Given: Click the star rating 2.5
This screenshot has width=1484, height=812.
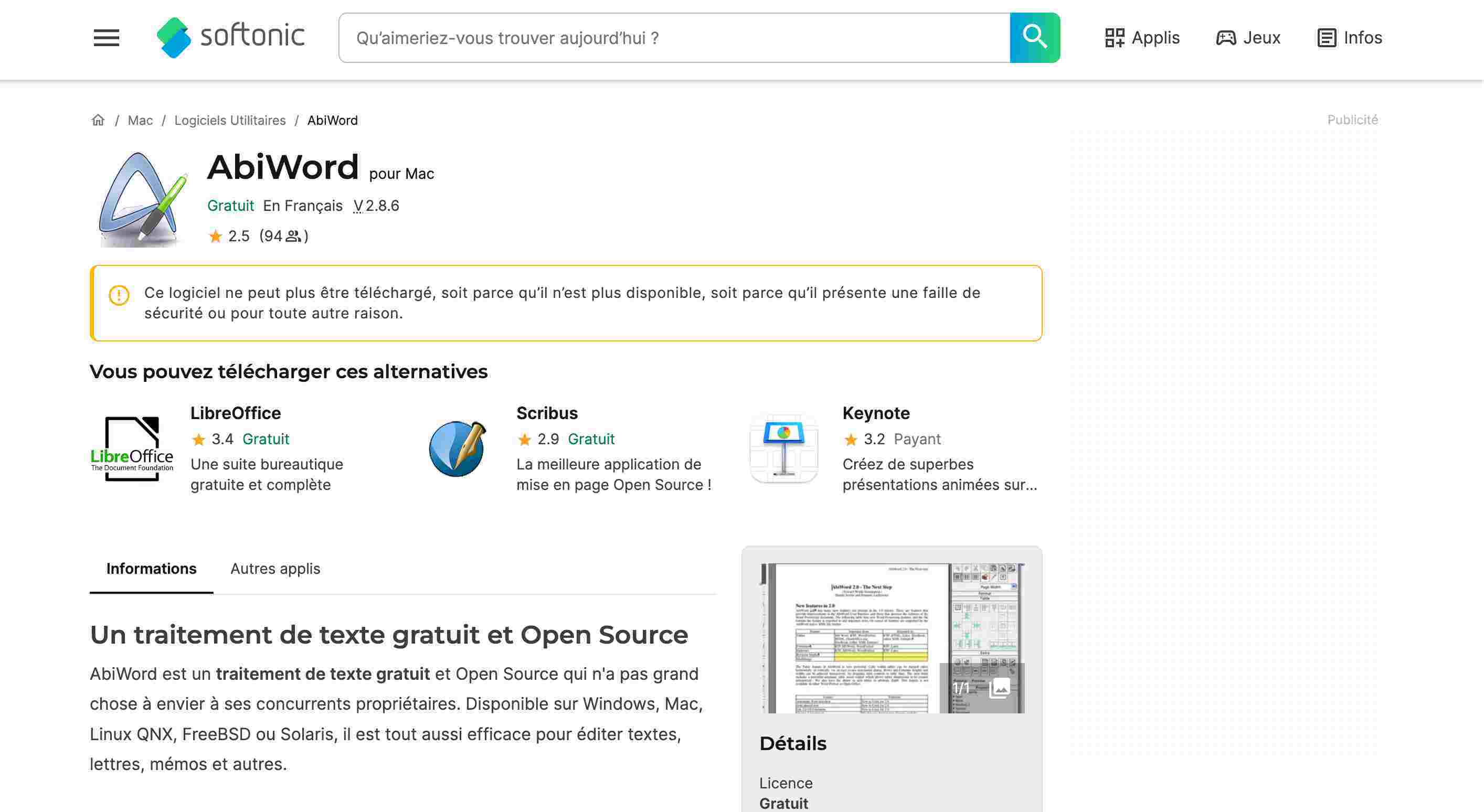Looking at the screenshot, I should (229, 236).
